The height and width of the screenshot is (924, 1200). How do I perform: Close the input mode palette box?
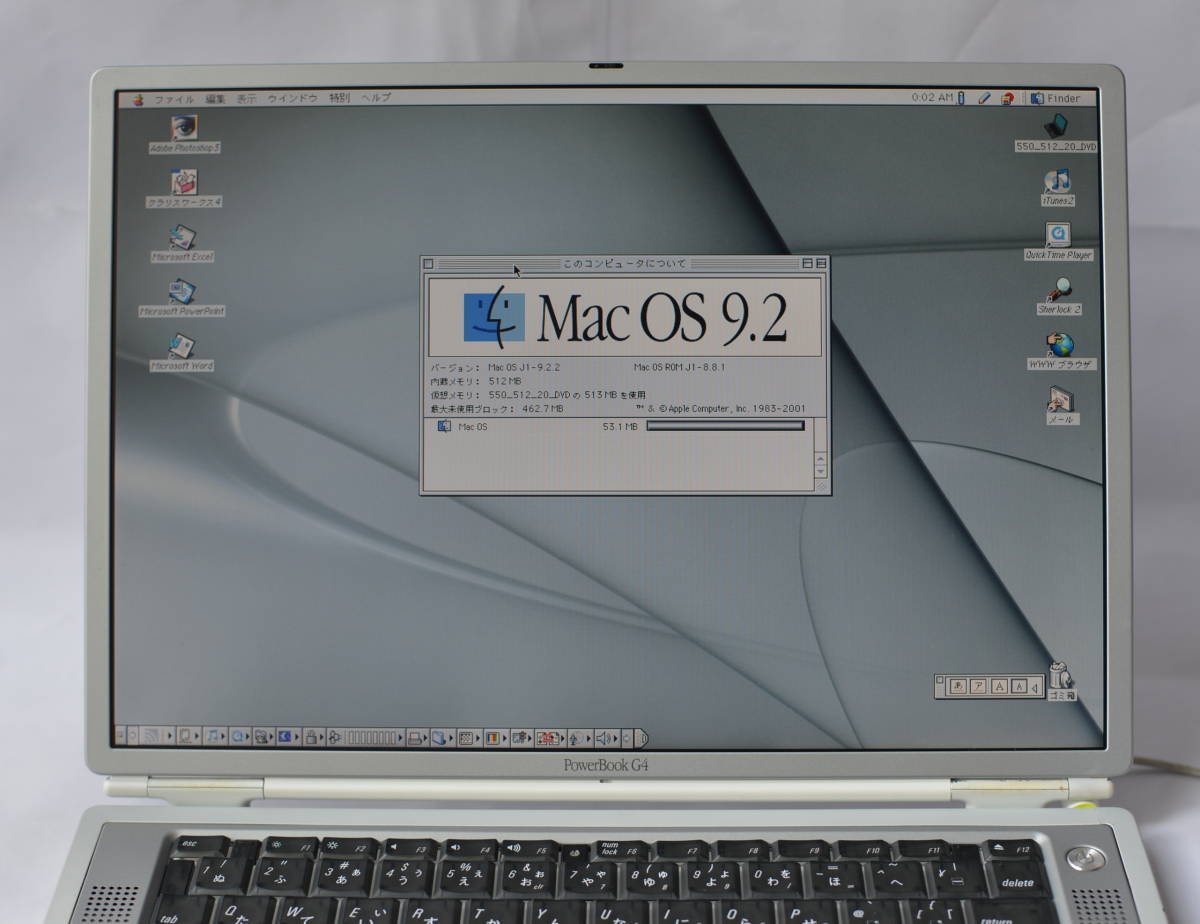940,679
